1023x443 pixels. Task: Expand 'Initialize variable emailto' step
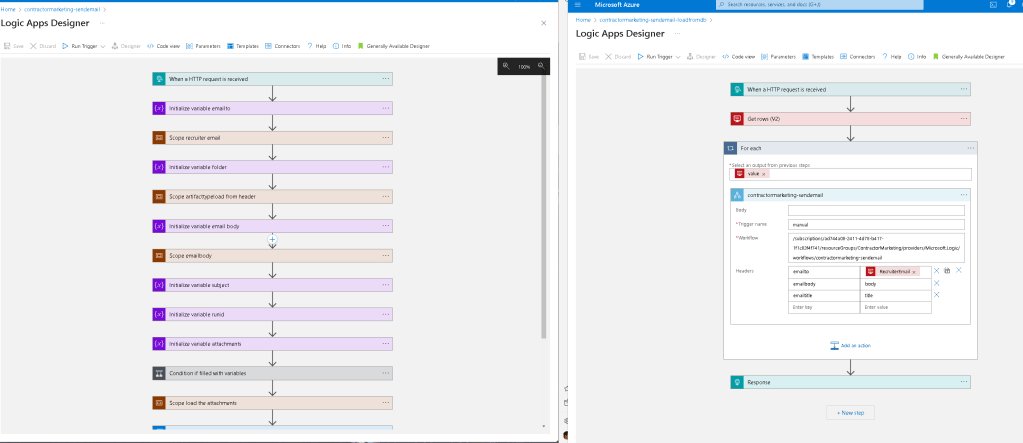coord(273,108)
